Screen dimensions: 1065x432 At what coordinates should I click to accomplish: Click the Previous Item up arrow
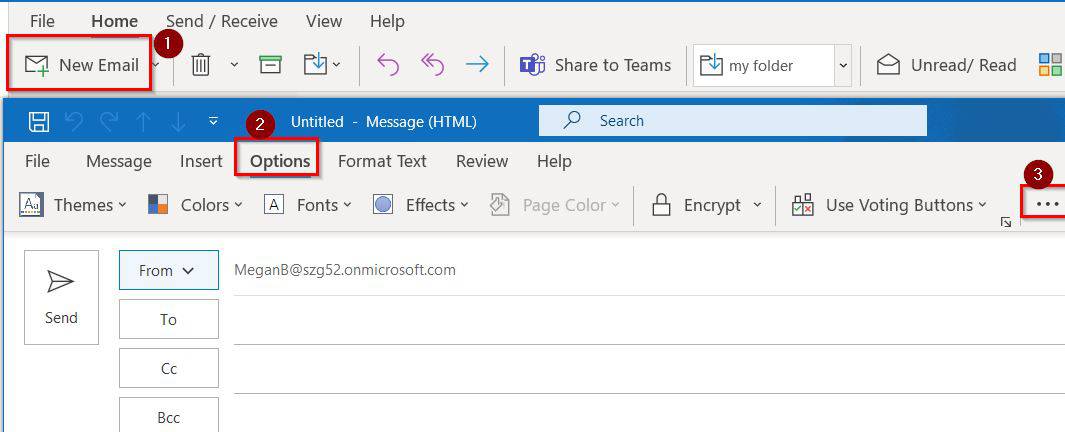tap(143, 122)
